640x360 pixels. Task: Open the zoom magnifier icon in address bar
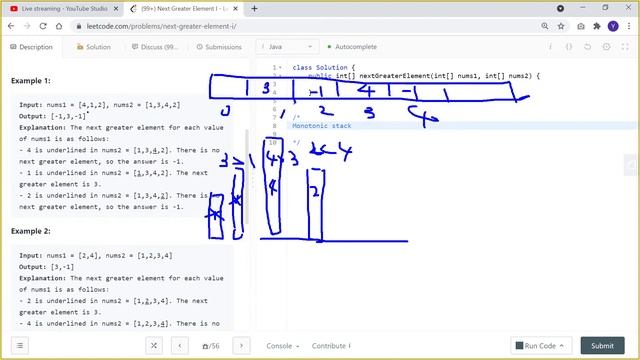[x=545, y=26]
